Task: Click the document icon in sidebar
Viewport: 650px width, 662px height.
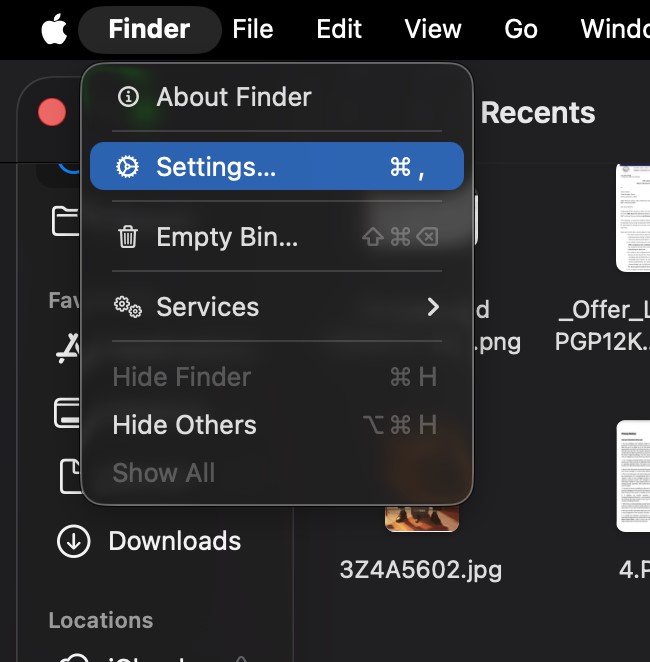Action: coord(70,476)
